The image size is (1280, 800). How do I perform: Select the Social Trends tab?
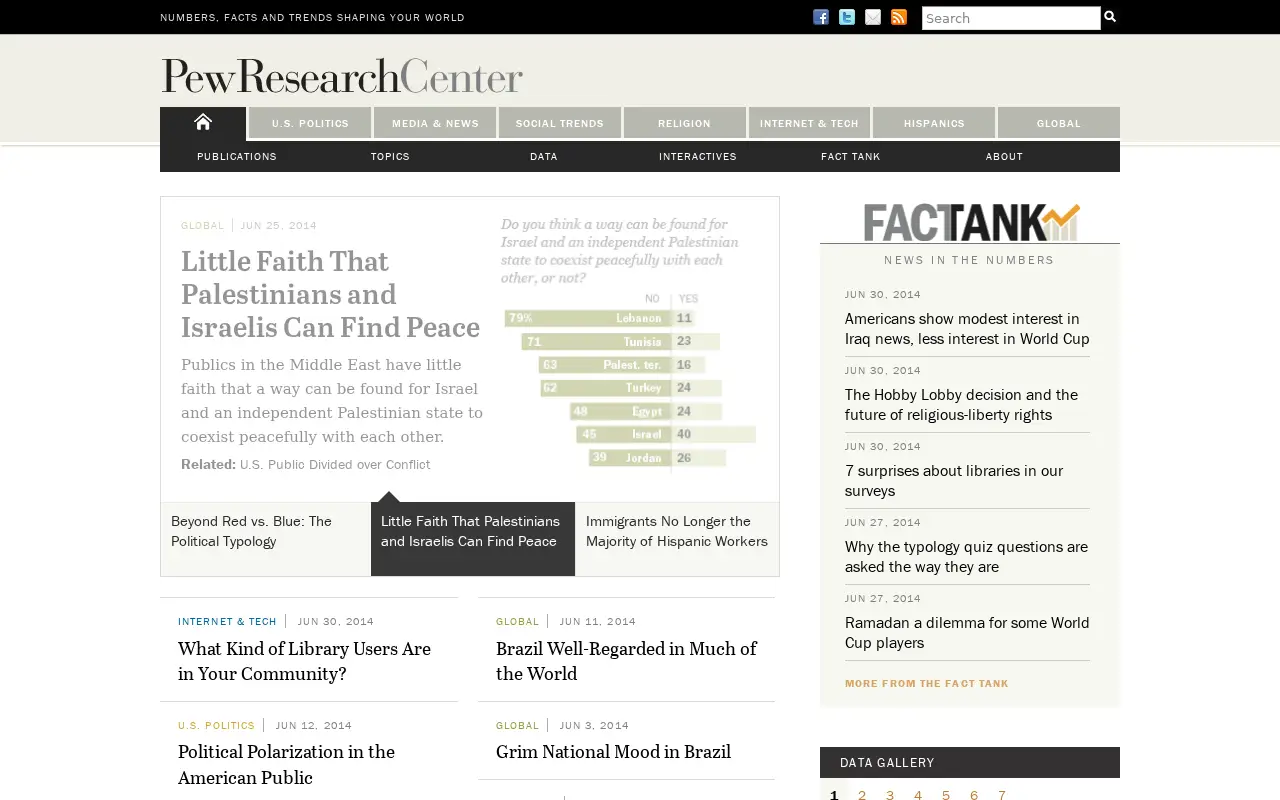tap(560, 123)
